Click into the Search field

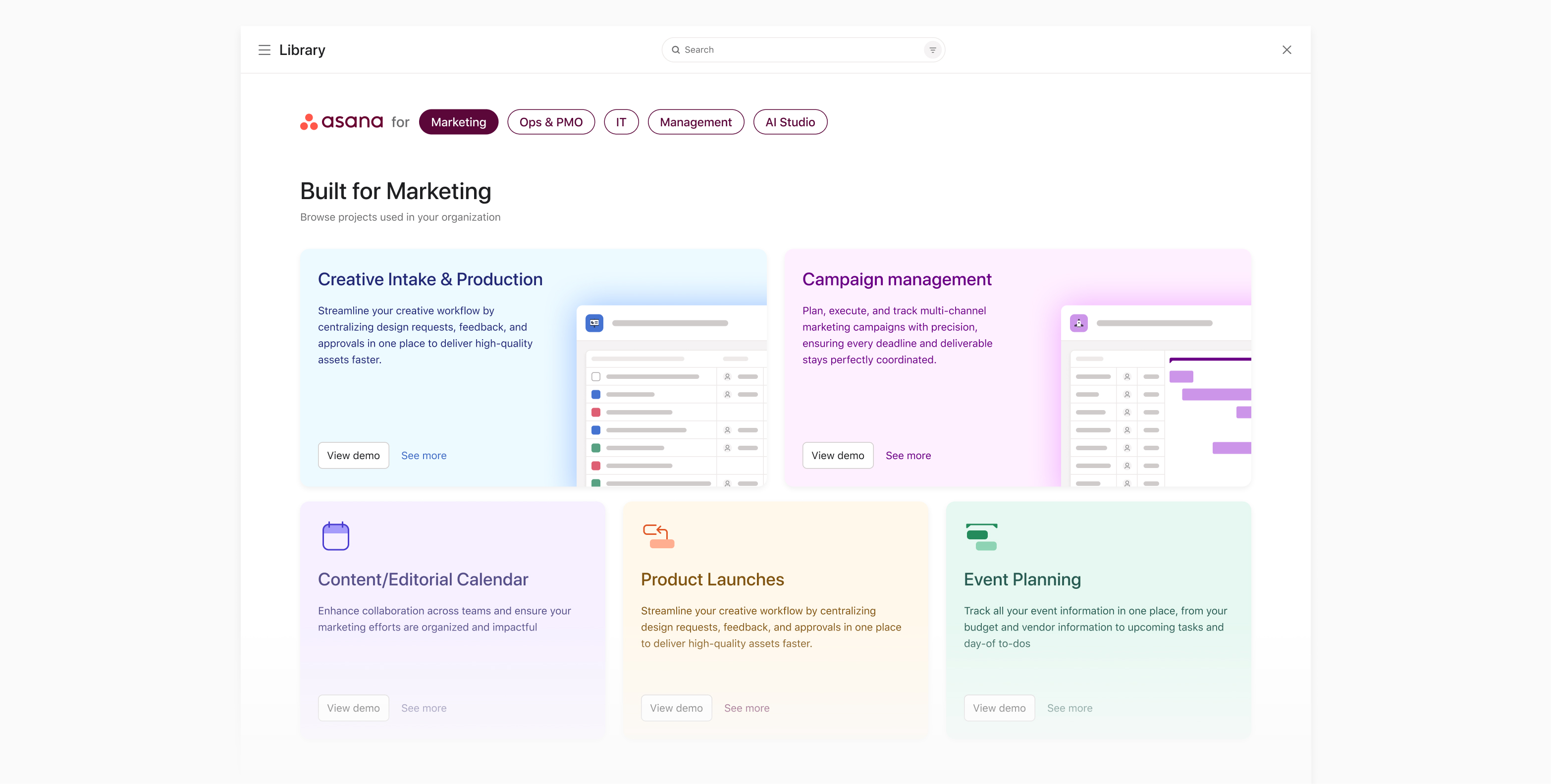(x=795, y=50)
